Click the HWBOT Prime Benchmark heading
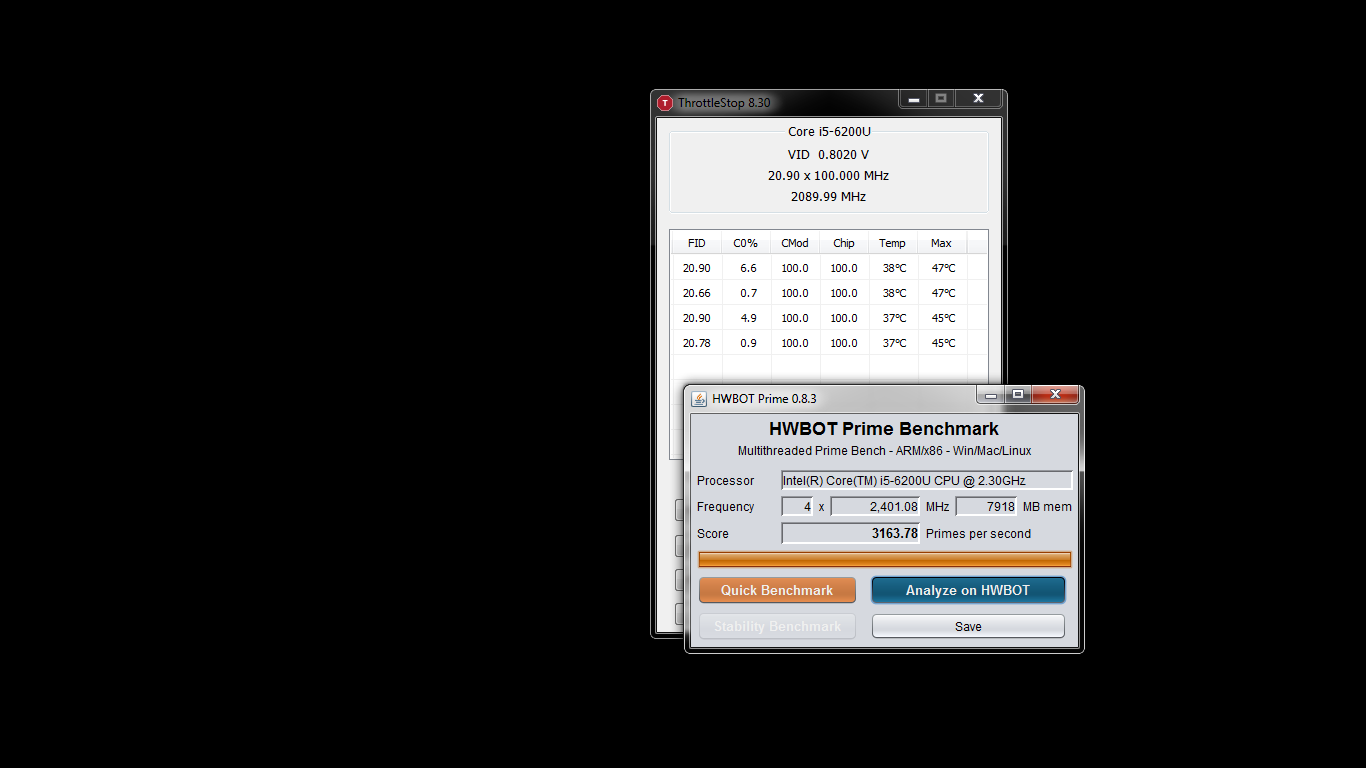Screen dimensions: 1366x768 [x=884, y=429]
